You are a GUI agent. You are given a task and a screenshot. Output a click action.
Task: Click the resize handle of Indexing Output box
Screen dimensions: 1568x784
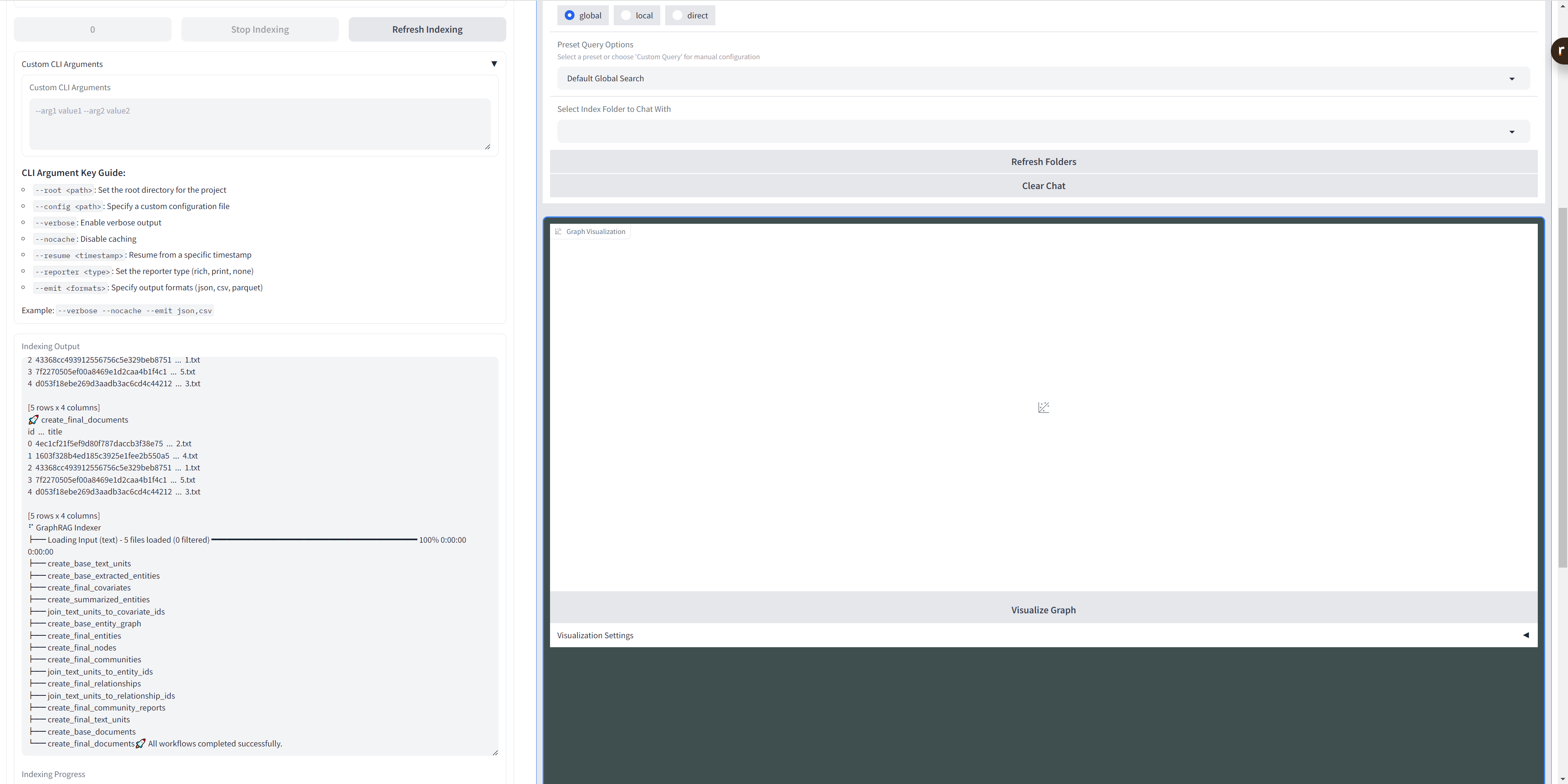pos(495,753)
